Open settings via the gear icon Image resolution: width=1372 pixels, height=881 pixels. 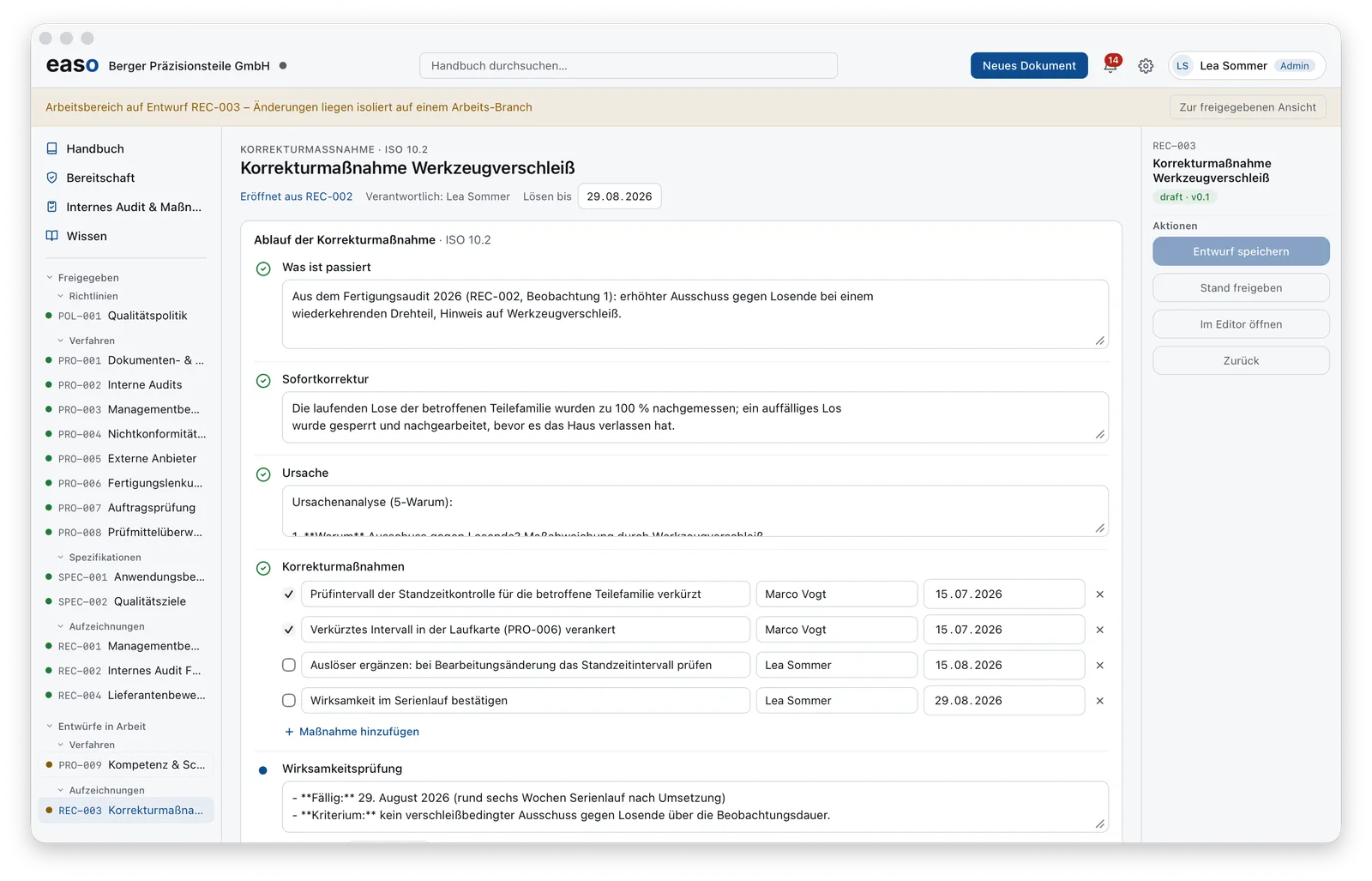pyautogui.click(x=1146, y=66)
